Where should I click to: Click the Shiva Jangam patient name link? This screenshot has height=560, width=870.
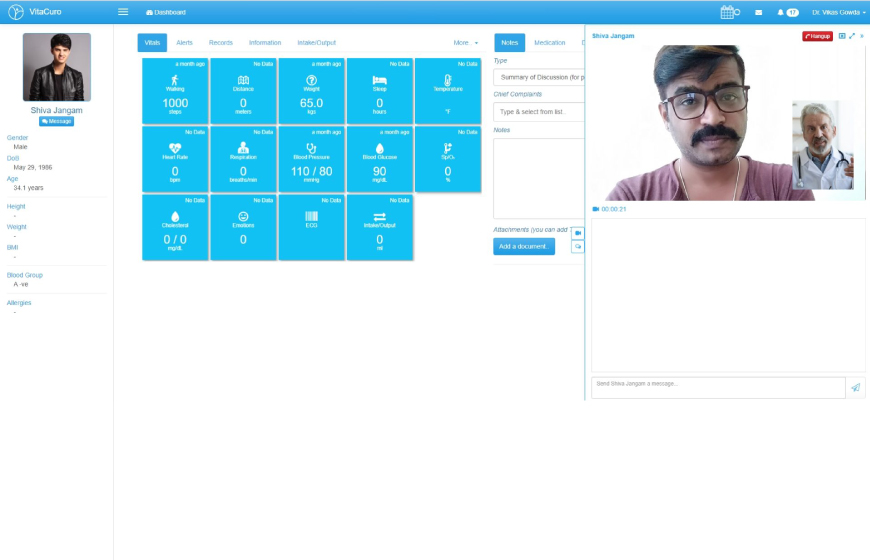pyautogui.click(x=57, y=110)
